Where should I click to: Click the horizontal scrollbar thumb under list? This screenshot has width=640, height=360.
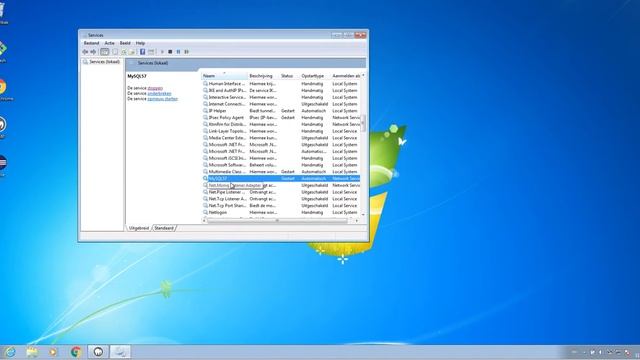pos(278,220)
